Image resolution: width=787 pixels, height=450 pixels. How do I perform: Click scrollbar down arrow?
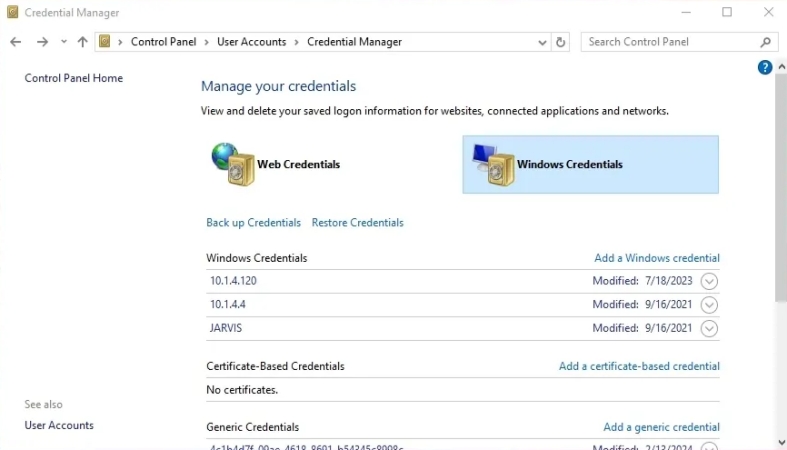coord(781,442)
